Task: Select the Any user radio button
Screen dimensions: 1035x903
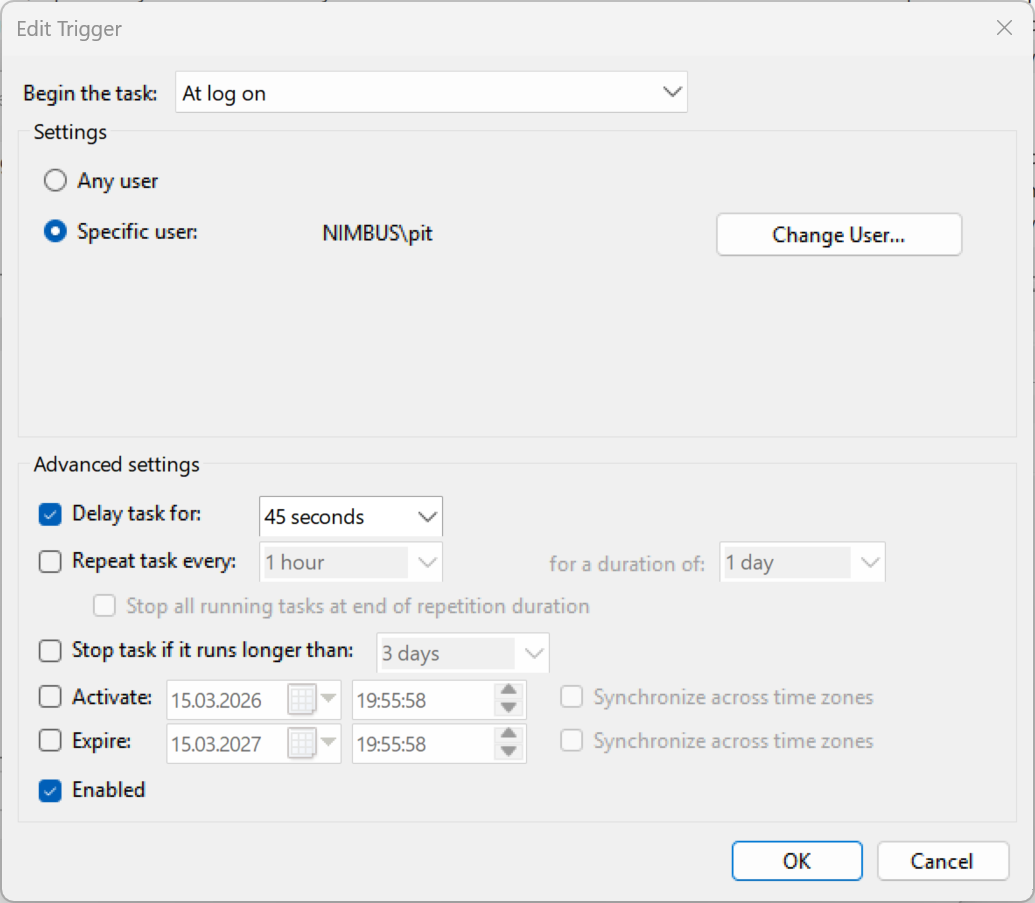Action: point(55,181)
